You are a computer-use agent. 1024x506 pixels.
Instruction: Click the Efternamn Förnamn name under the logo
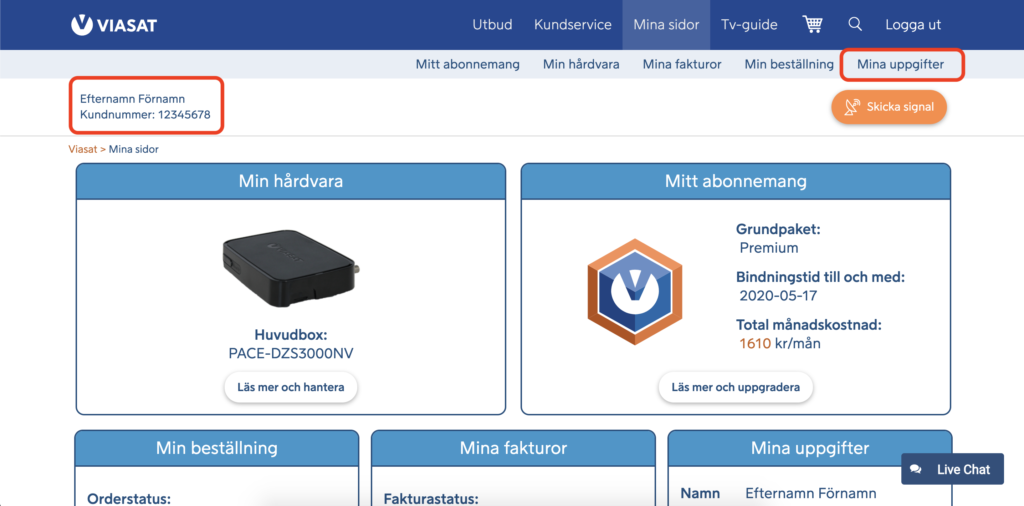[x=133, y=99]
